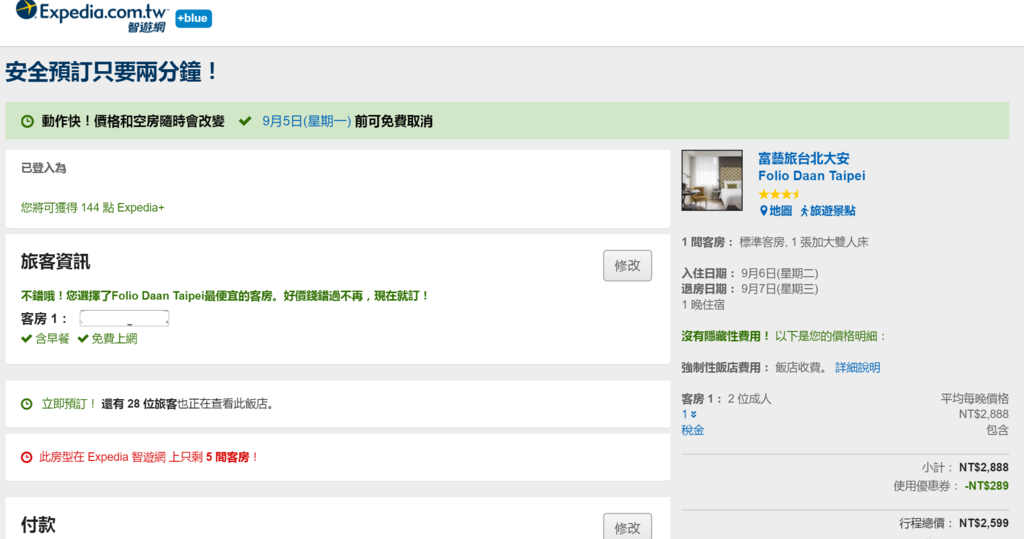Image resolution: width=1024 pixels, height=539 pixels.
Task: Click red clock icon in rooms-left warning
Action: tap(27, 457)
